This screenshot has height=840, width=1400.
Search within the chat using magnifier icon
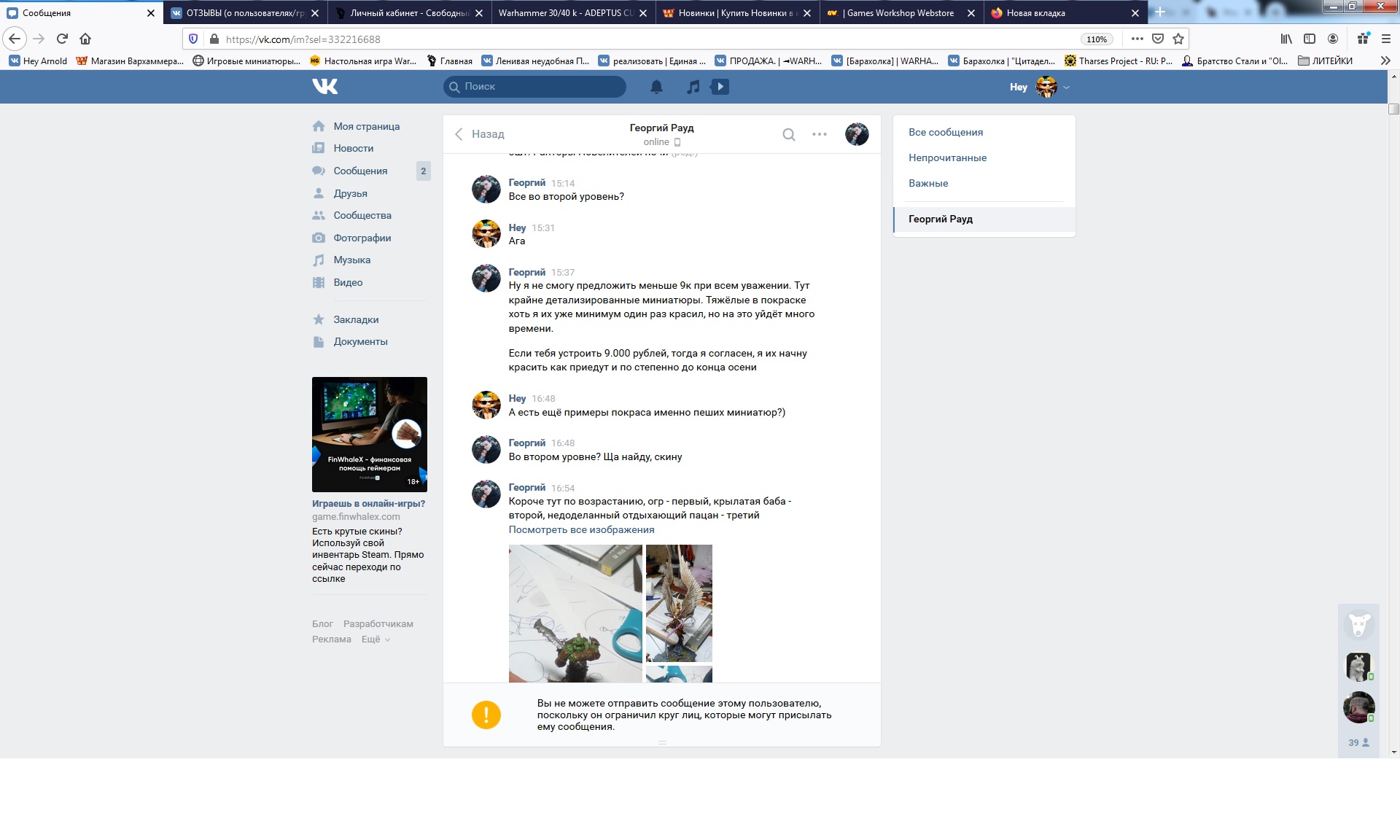click(x=788, y=134)
